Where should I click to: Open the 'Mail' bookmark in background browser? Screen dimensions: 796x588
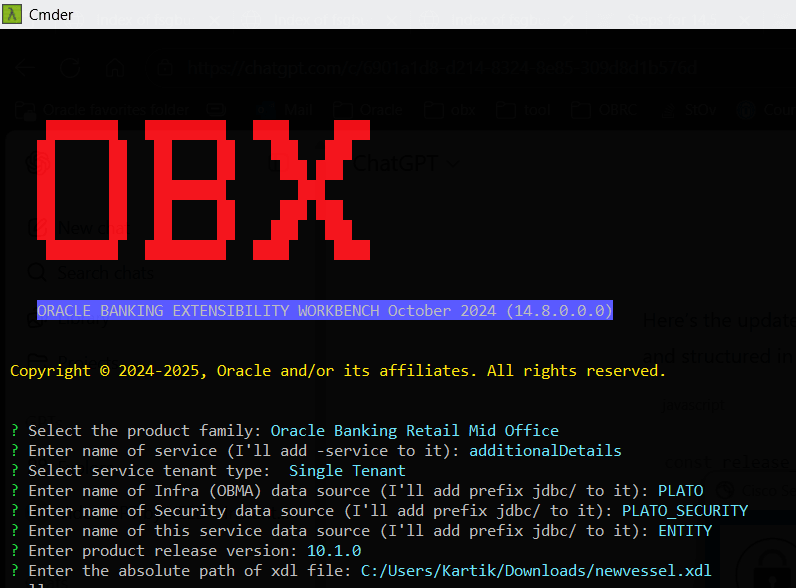(x=287, y=110)
